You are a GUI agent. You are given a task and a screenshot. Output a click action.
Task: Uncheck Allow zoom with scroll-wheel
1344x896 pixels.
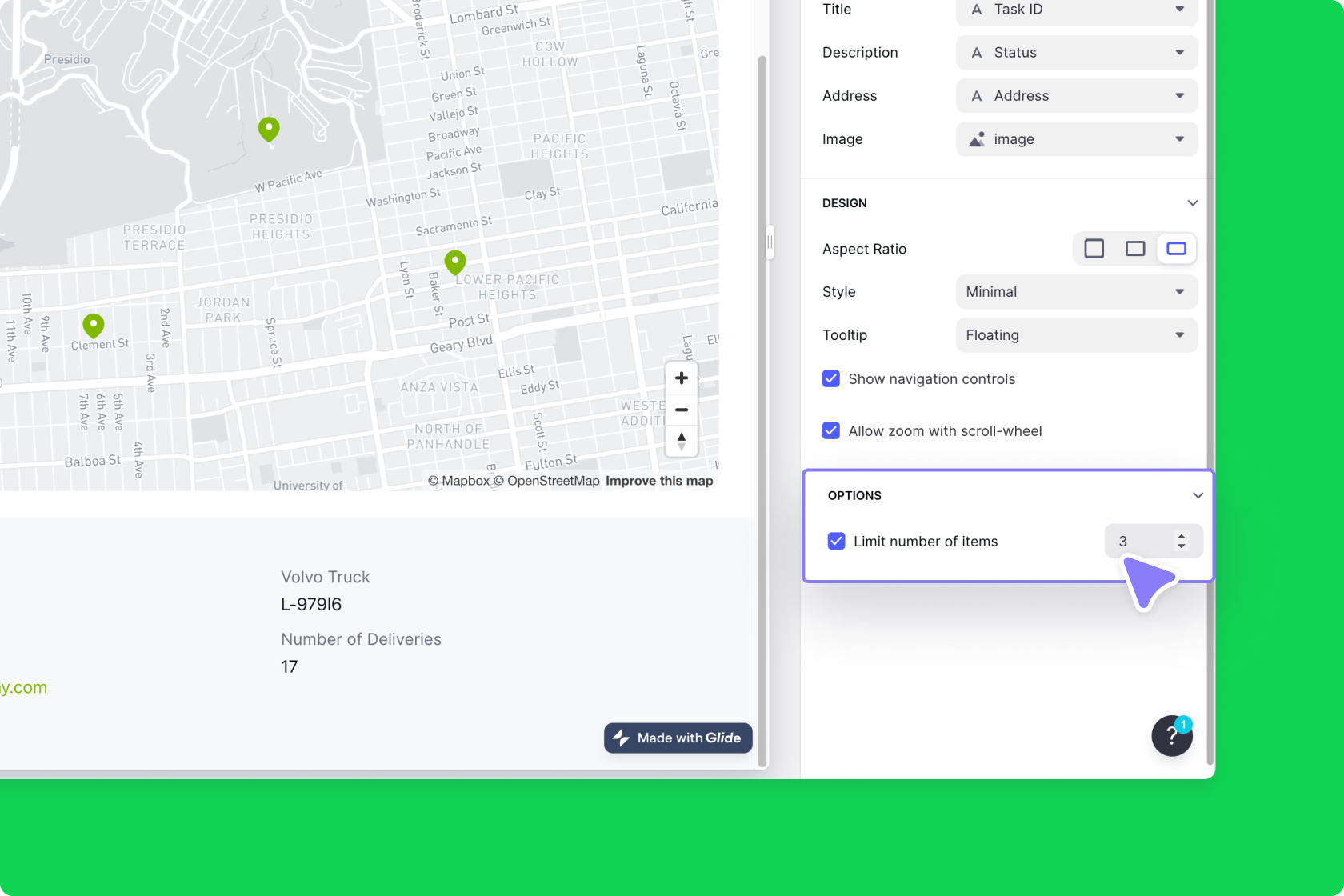831,430
